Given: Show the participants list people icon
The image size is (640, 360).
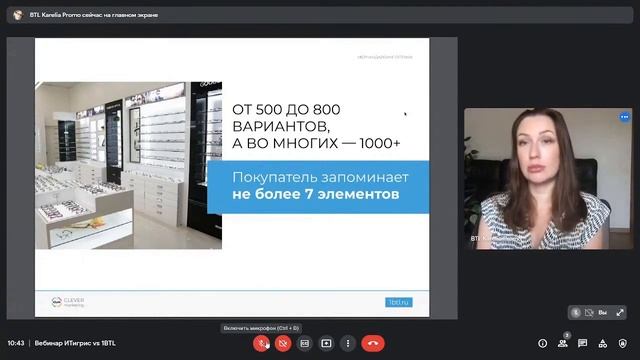Looking at the screenshot, I should [562, 343].
